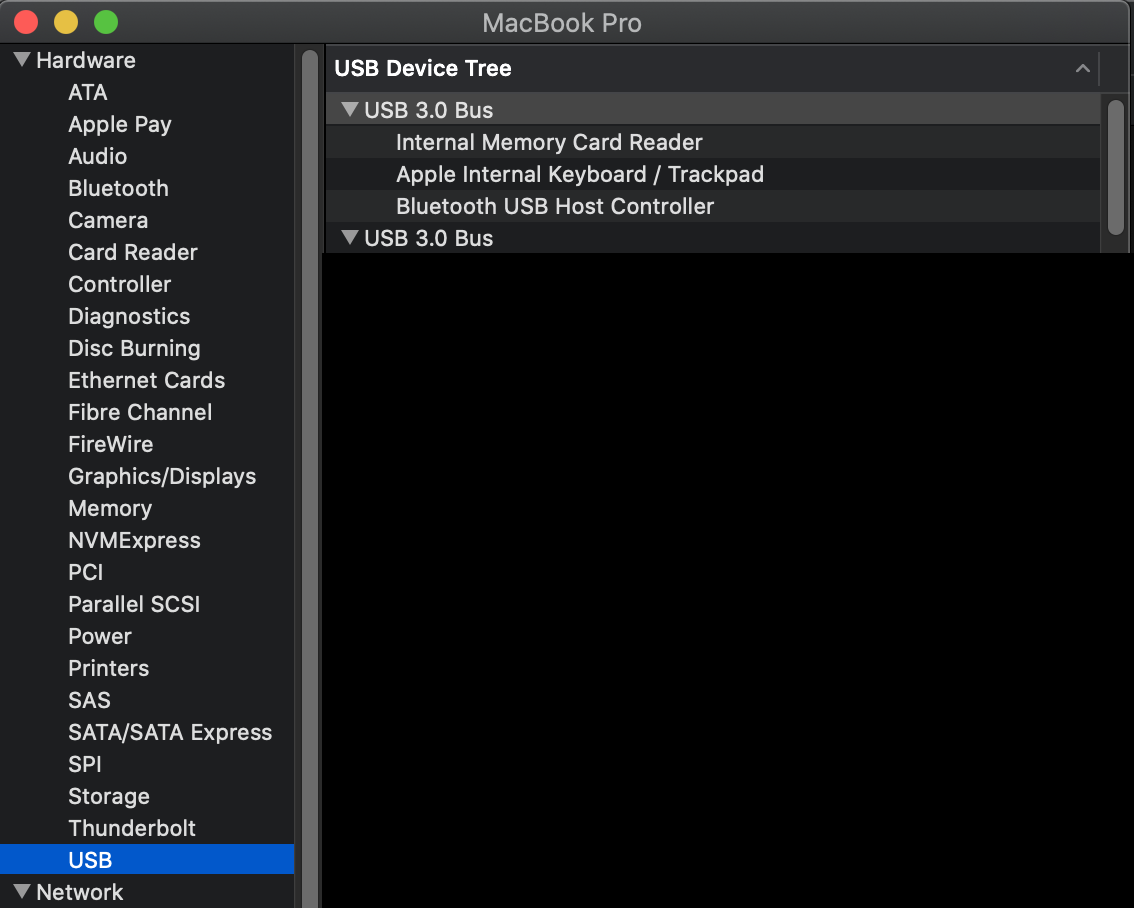This screenshot has height=908, width=1134.
Task: Select SAS in the sidebar
Action: pyautogui.click(x=89, y=700)
